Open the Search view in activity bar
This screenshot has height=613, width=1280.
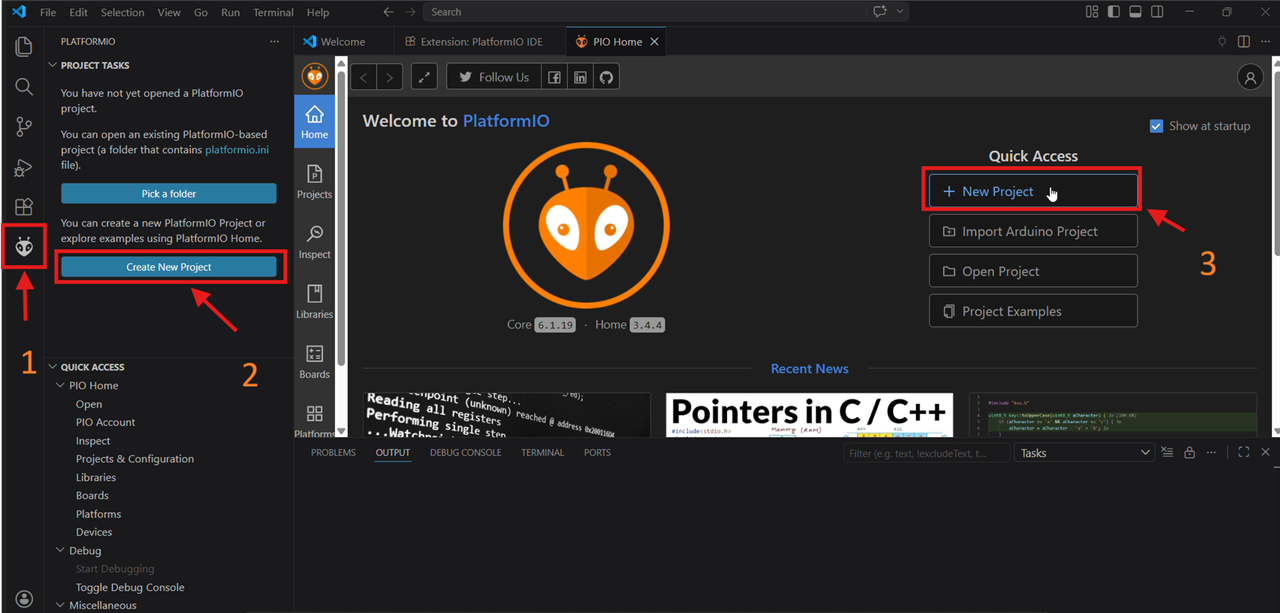pyautogui.click(x=24, y=87)
